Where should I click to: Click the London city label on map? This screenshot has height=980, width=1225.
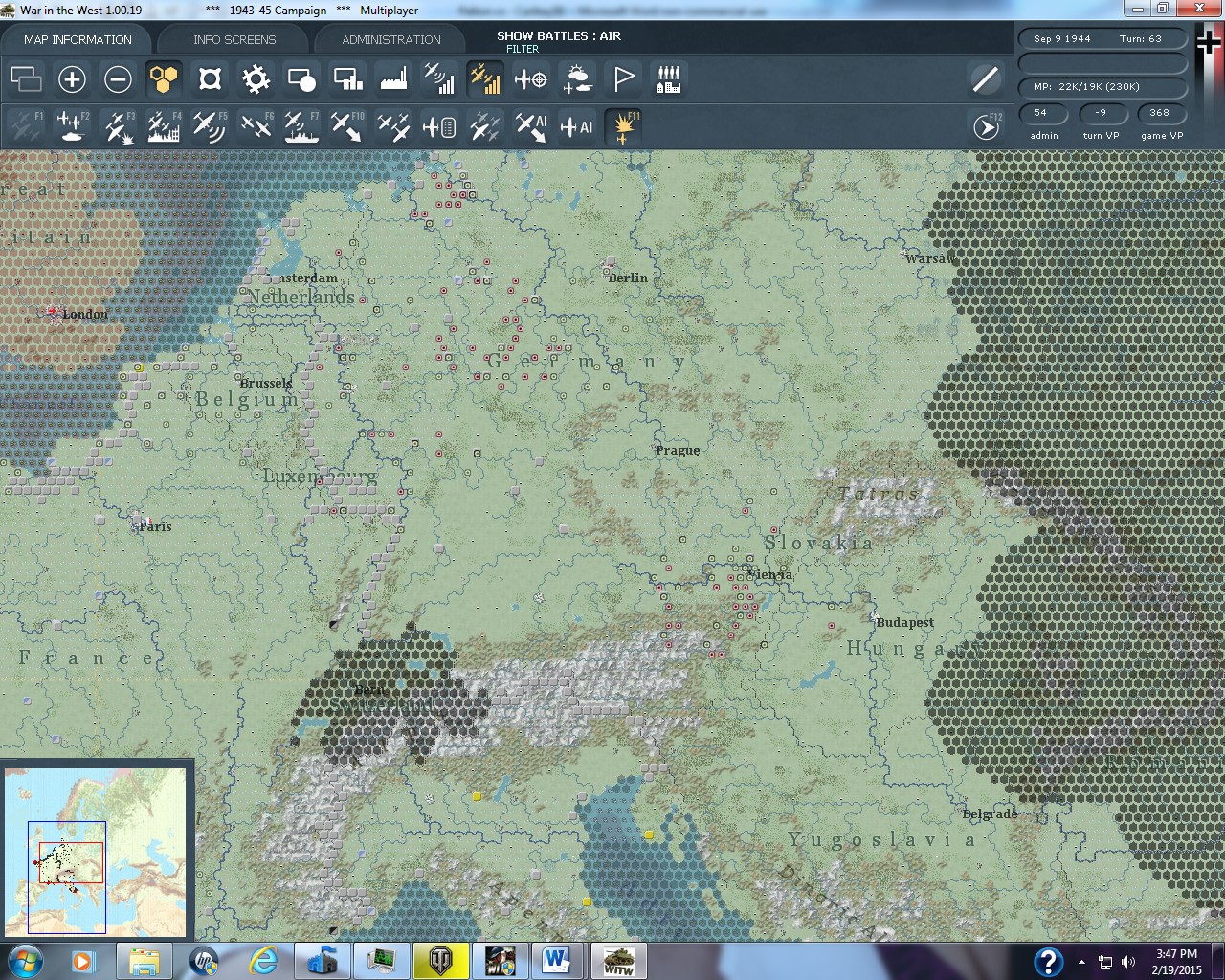tap(84, 314)
